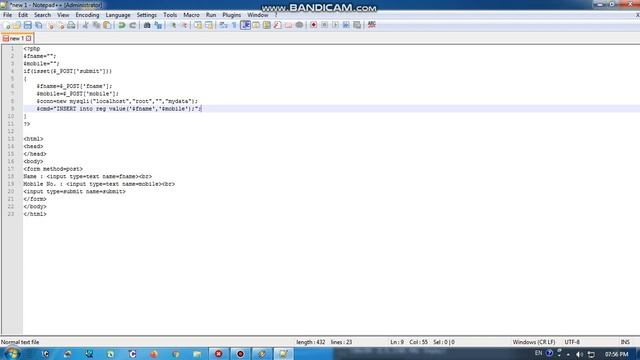Toggle synchronized vertical scrolling
This screenshot has height=360, width=640.
tap(198, 25)
